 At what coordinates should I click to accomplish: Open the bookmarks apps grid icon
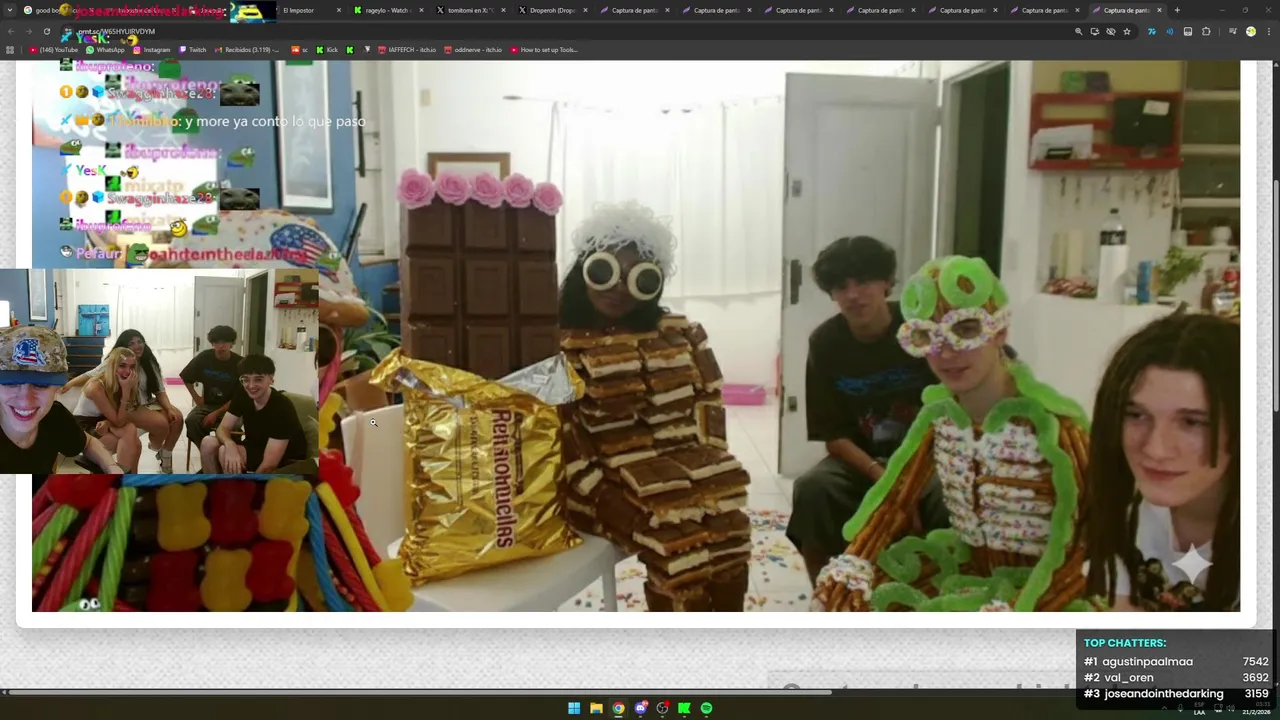click(x=10, y=49)
